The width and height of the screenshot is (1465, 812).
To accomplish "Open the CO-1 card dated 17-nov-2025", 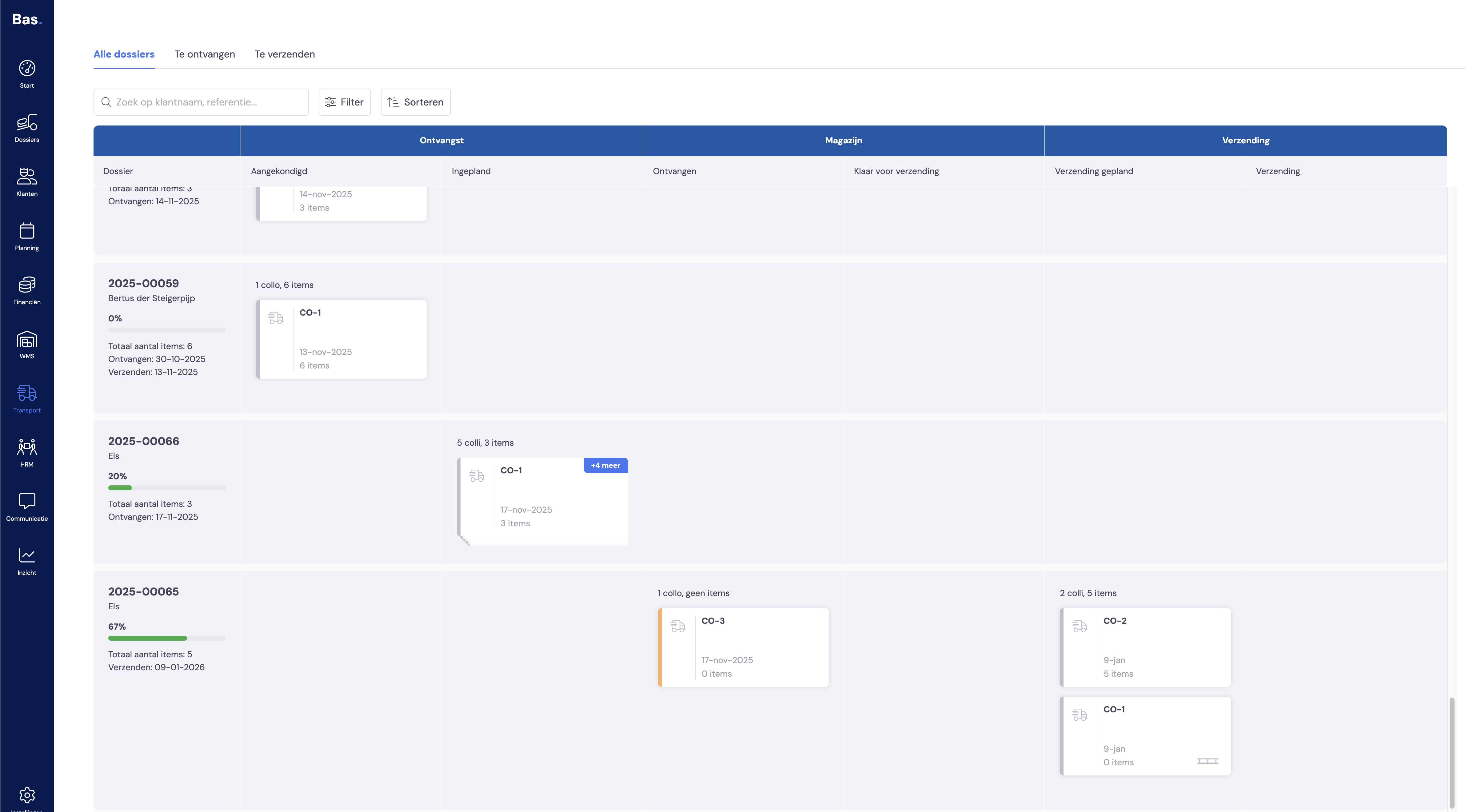I will [x=543, y=502].
